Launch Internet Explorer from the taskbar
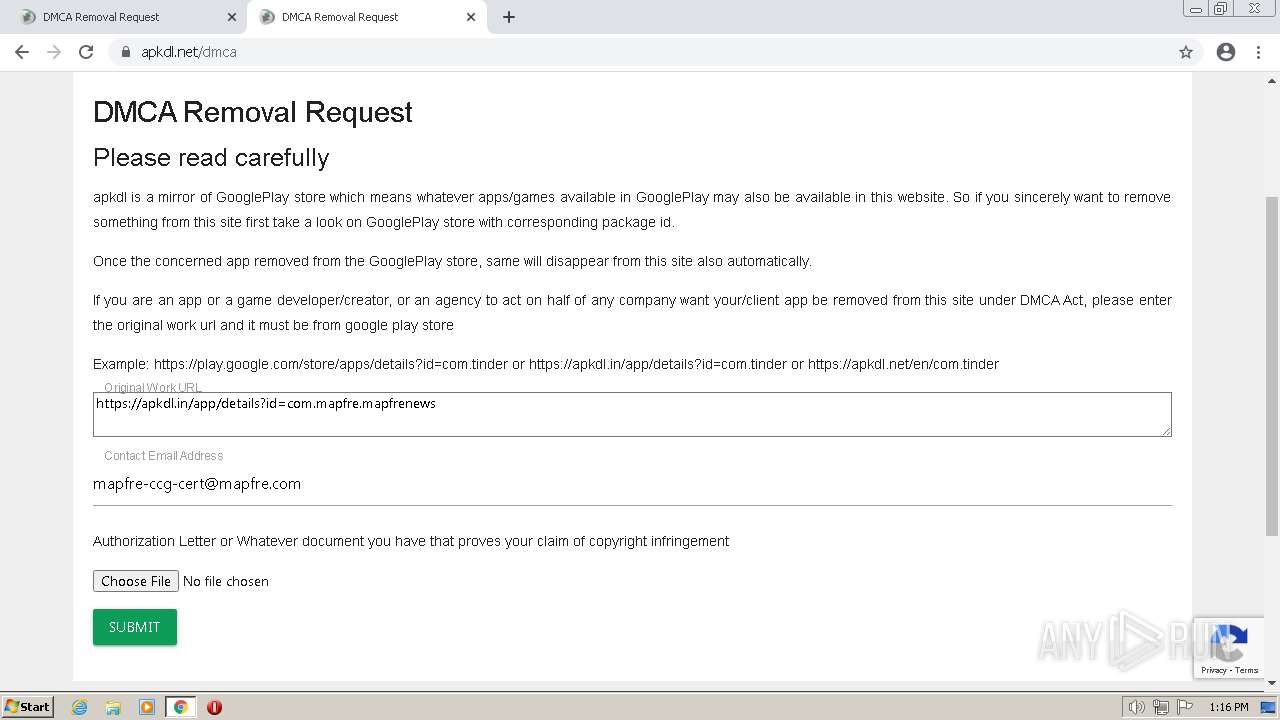This screenshot has height=720, width=1280. point(80,707)
